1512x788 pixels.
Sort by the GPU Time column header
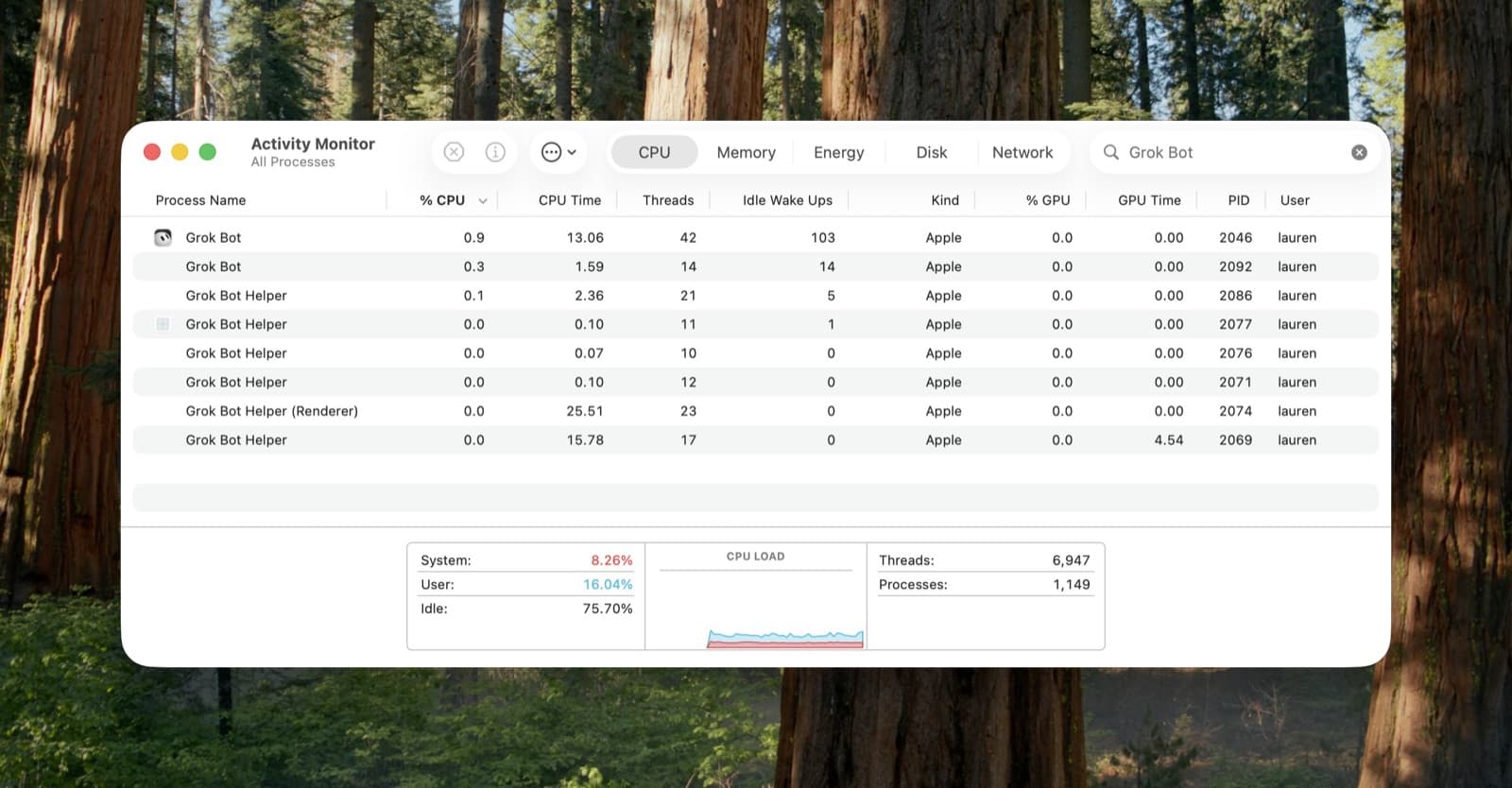pos(1149,200)
